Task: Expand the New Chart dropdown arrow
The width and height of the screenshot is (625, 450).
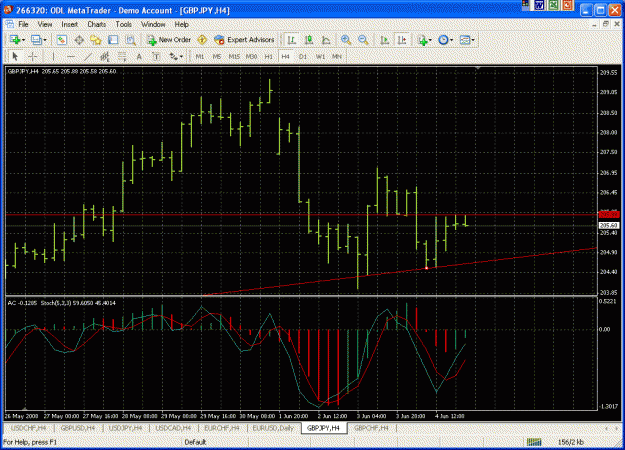Action: click(x=24, y=40)
